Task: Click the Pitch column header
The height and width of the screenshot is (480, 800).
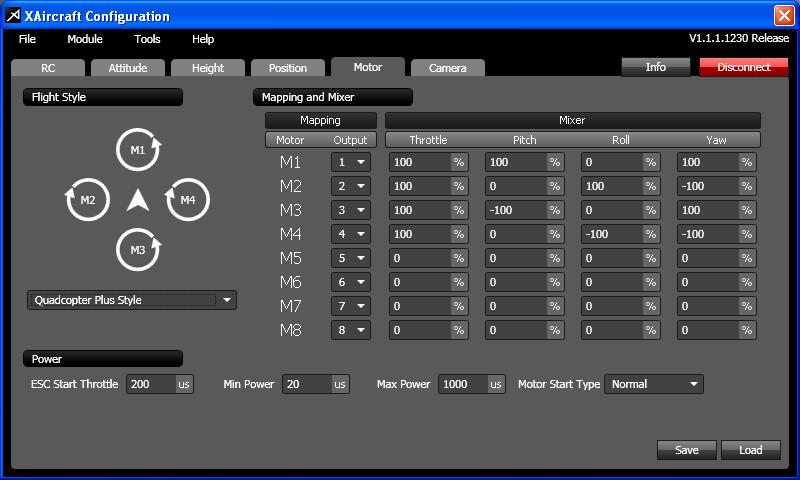Action: [x=524, y=140]
